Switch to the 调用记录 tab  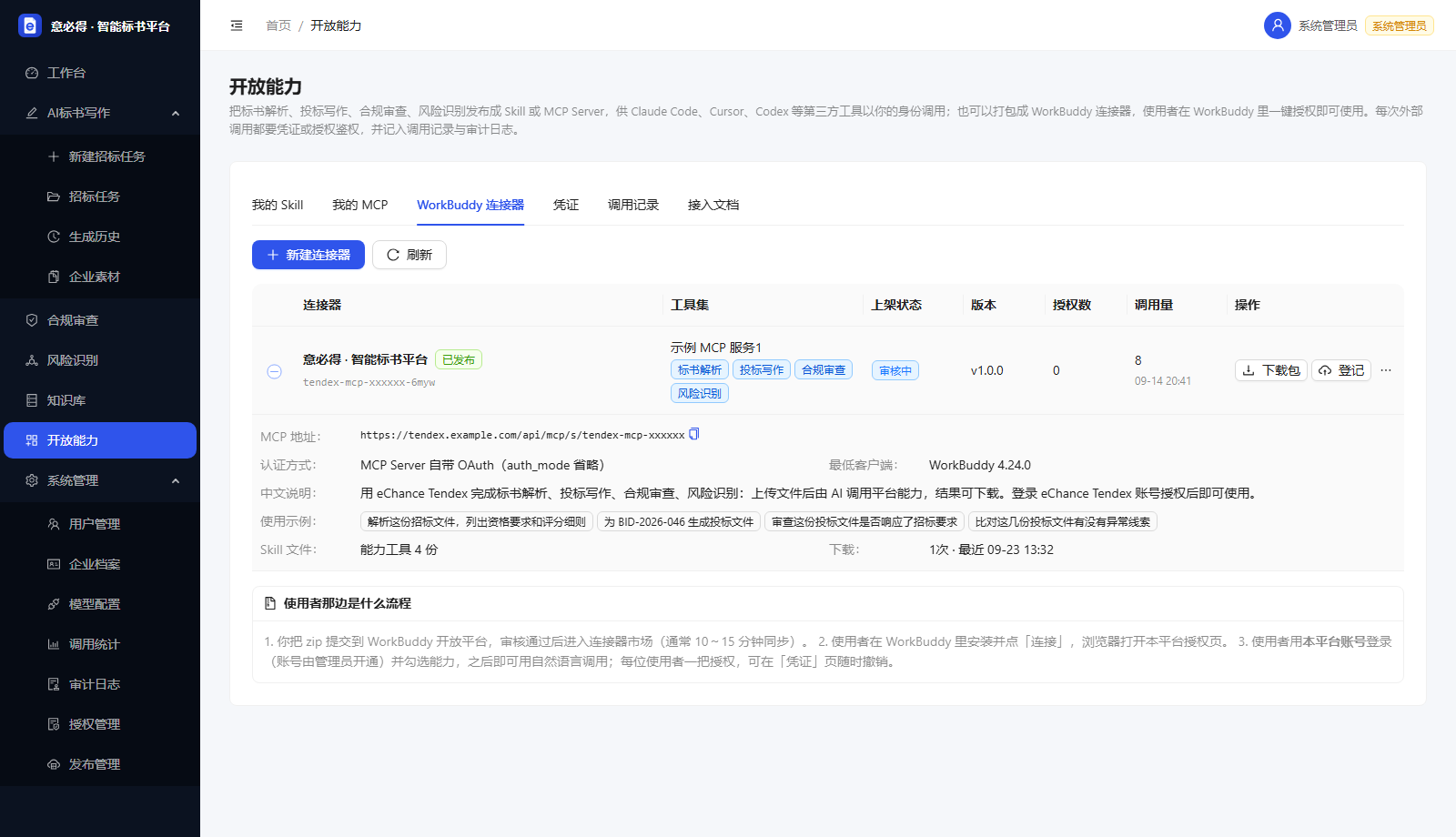[x=633, y=205]
